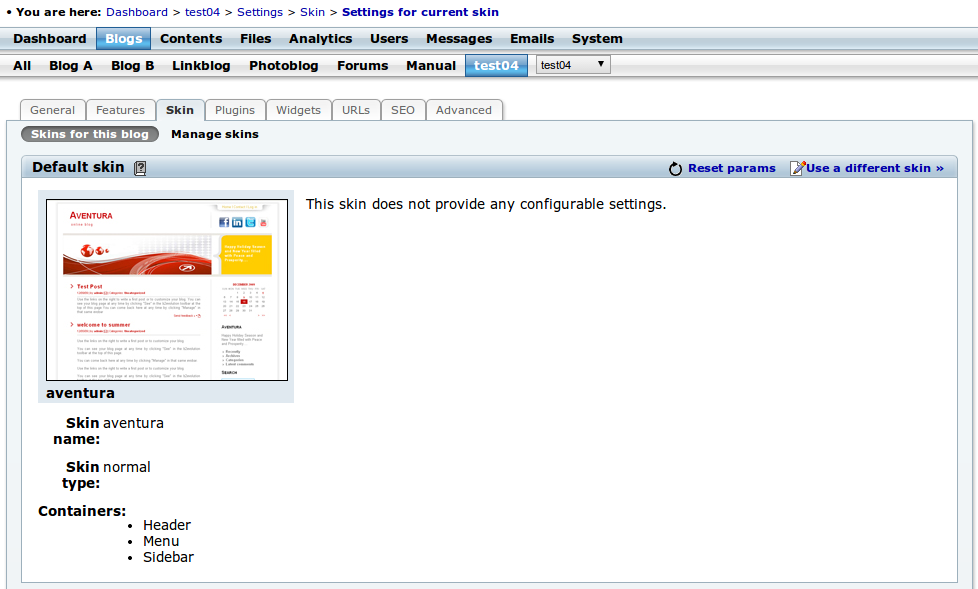This screenshot has width=978, height=589.
Task: Select the highlighted test04 blog tab
Action: 496,66
